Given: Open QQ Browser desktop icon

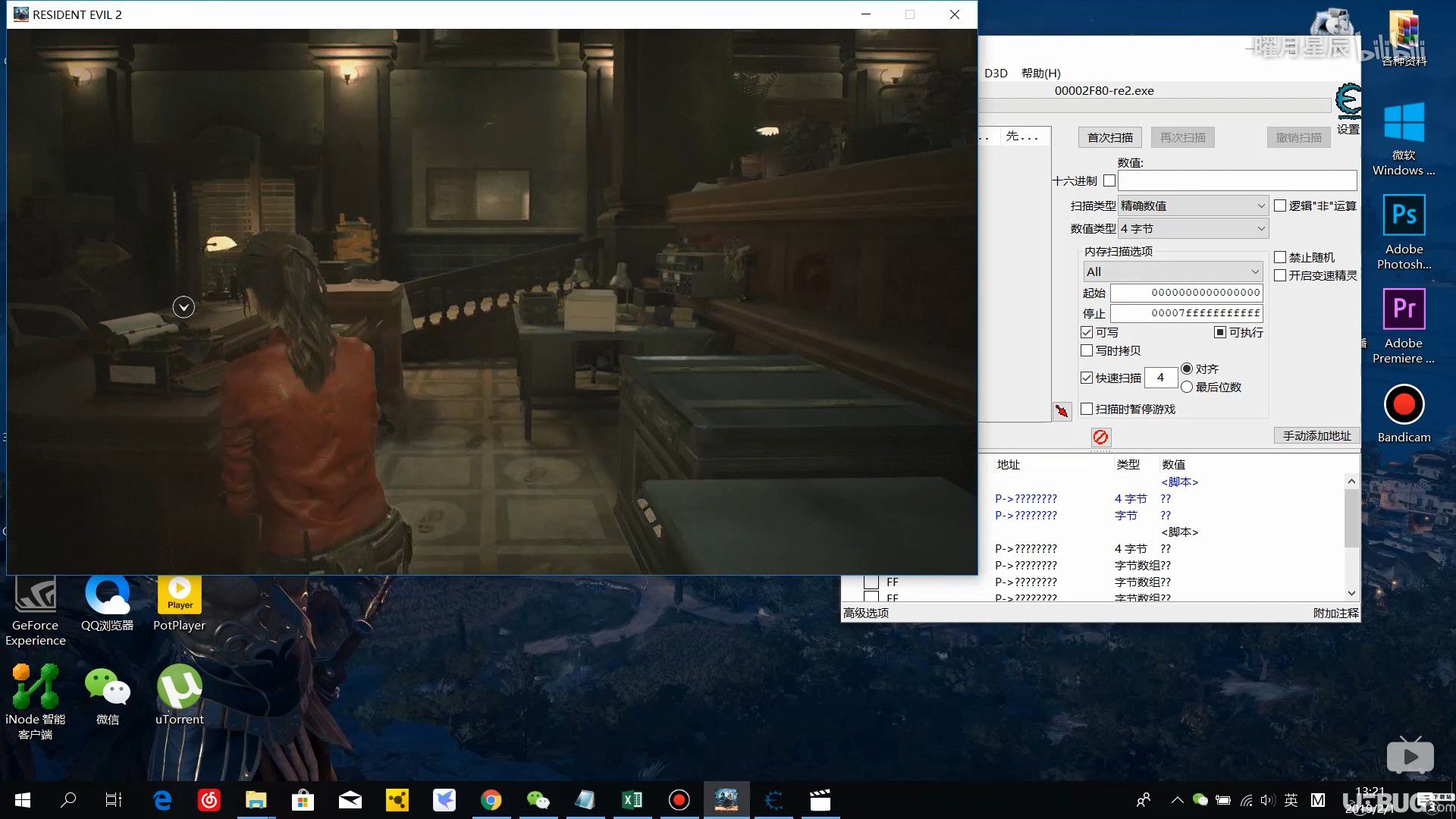Looking at the screenshot, I should pos(107,604).
